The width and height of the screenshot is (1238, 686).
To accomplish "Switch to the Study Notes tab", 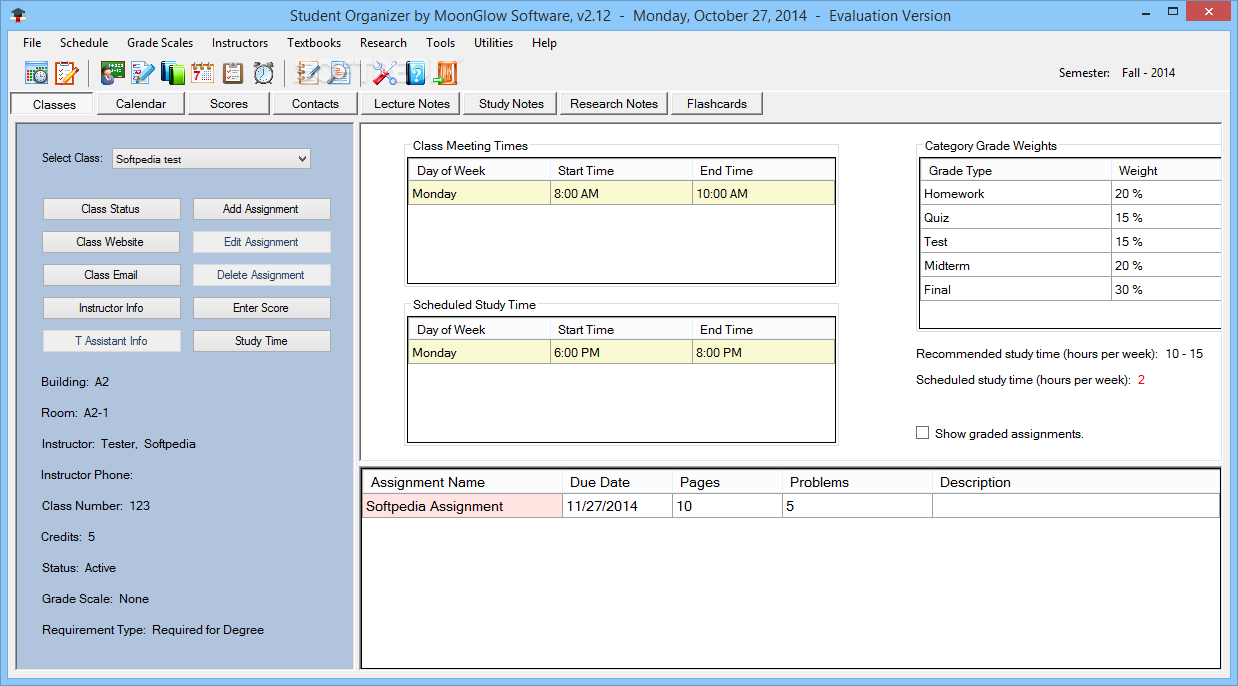I will [511, 103].
